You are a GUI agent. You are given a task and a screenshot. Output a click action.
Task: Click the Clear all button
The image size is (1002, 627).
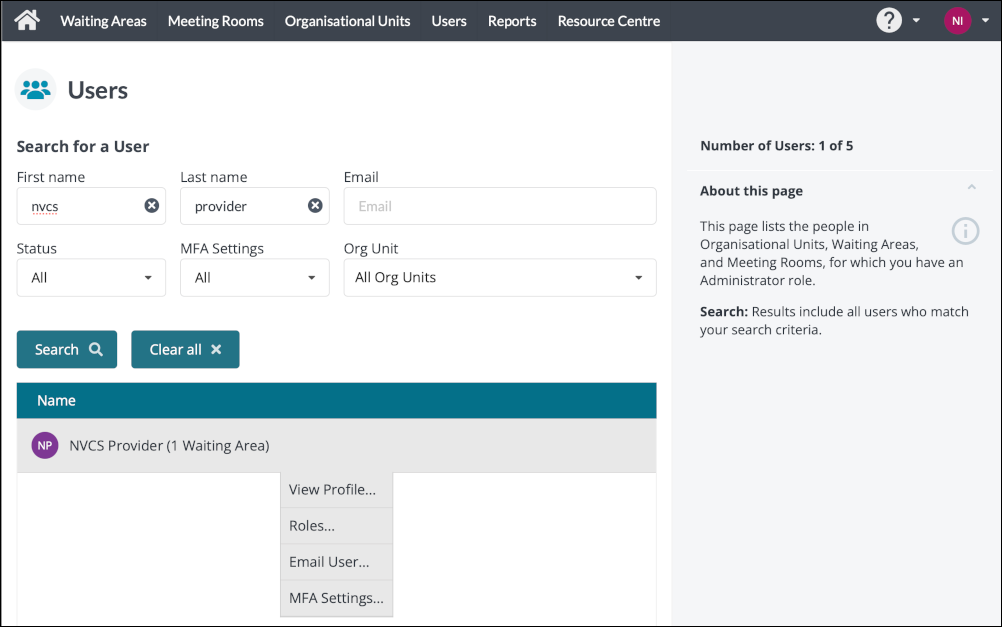click(185, 349)
